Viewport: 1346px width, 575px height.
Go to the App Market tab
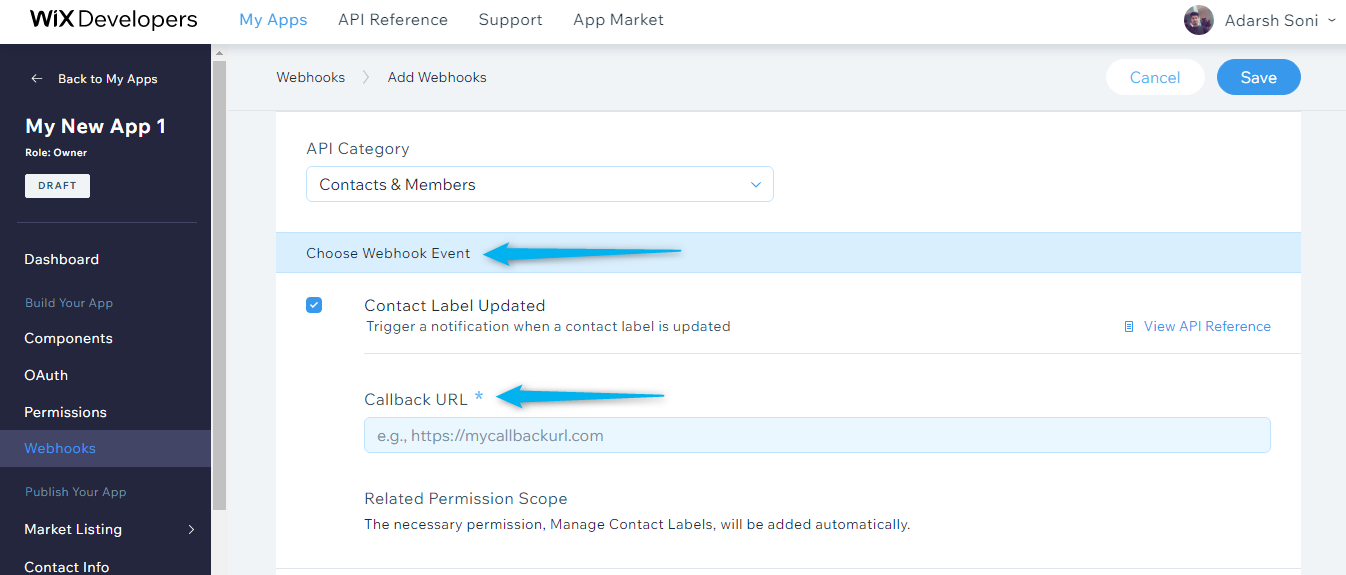point(618,20)
